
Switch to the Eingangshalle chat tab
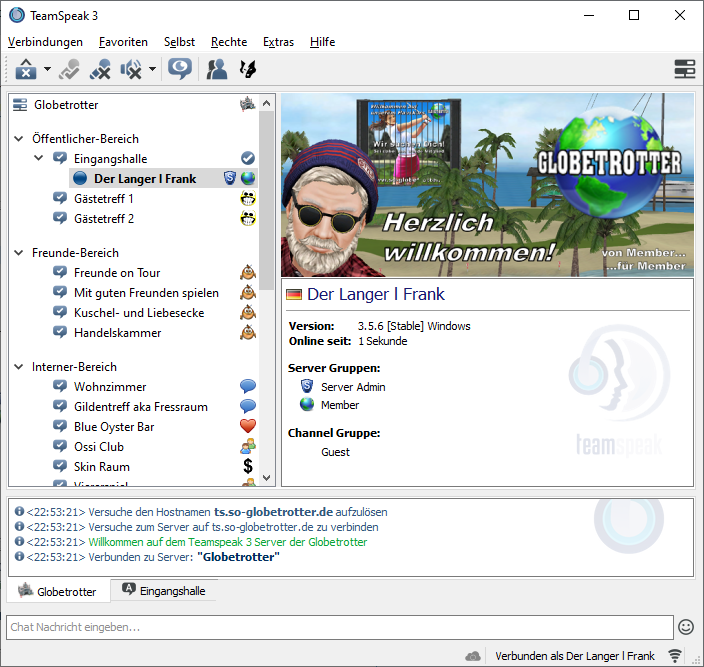click(164, 590)
